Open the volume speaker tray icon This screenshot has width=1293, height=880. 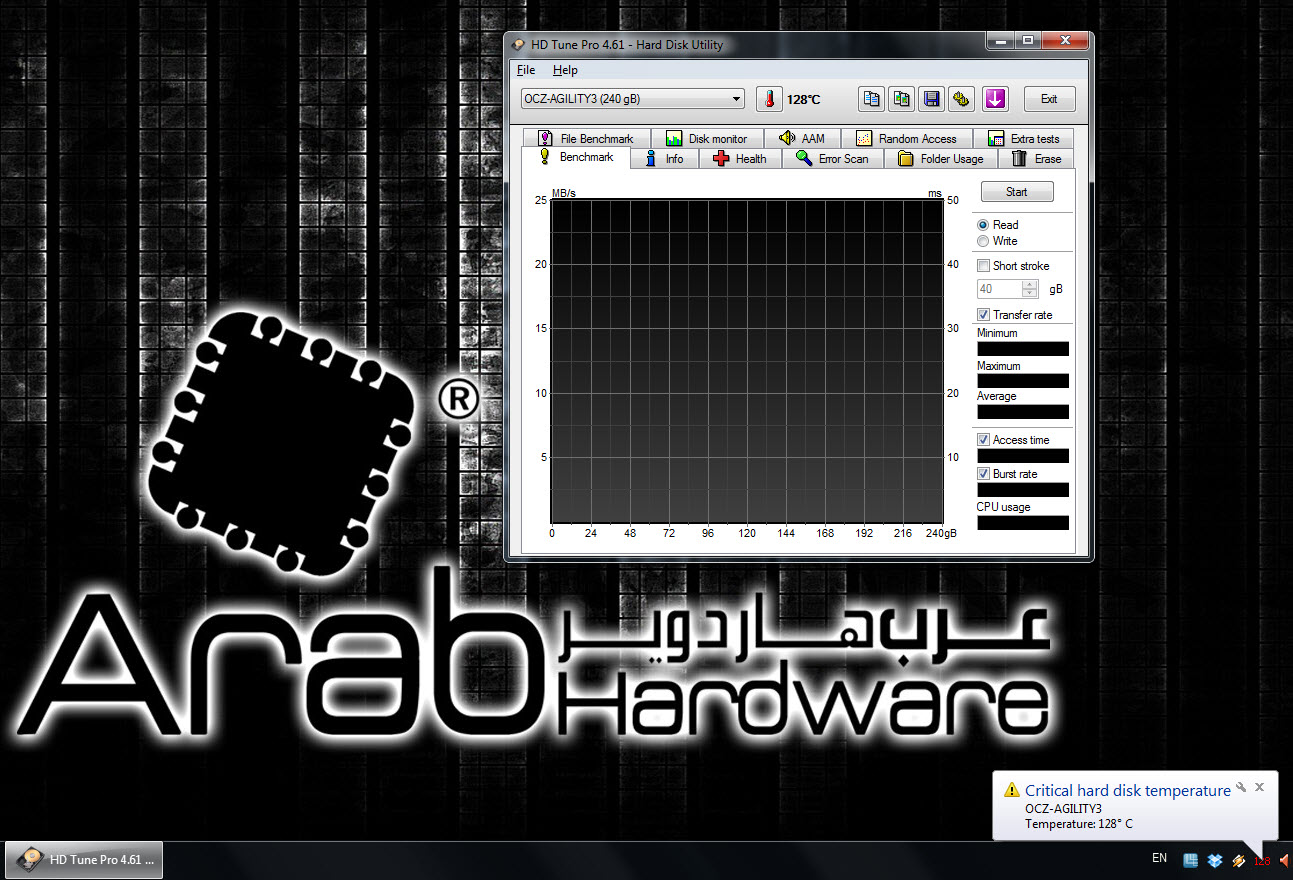pyautogui.click(x=1284, y=860)
